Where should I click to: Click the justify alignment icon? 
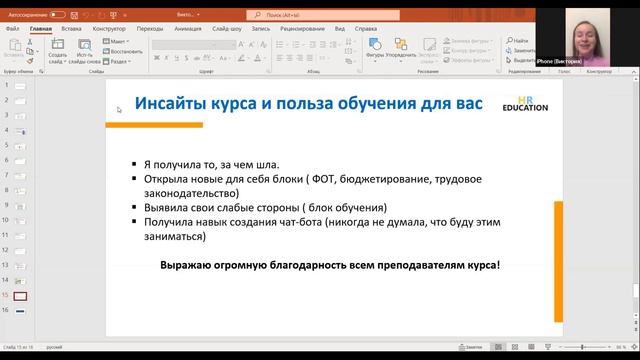click(x=310, y=58)
